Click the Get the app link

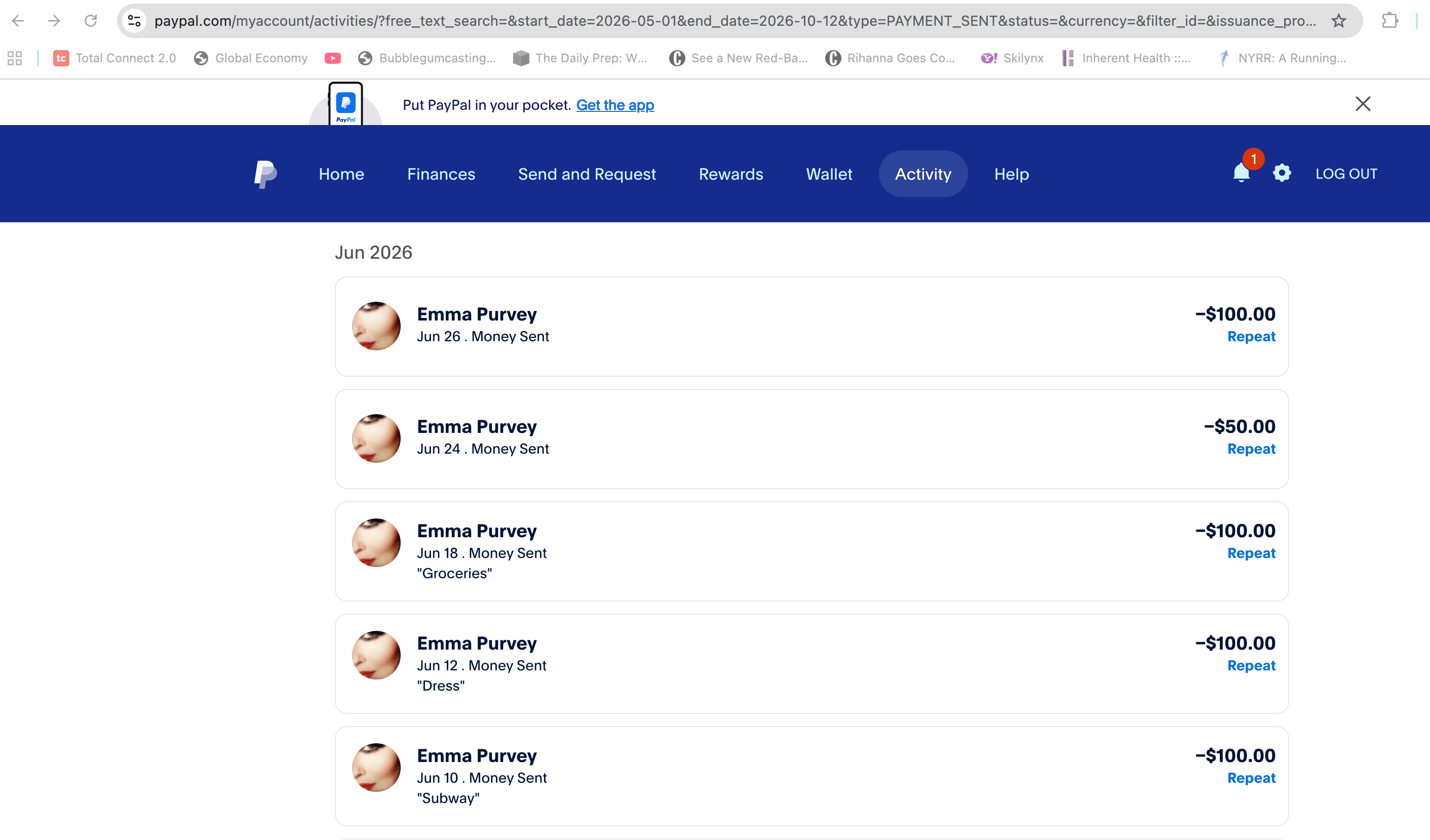click(x=615, y=105)
